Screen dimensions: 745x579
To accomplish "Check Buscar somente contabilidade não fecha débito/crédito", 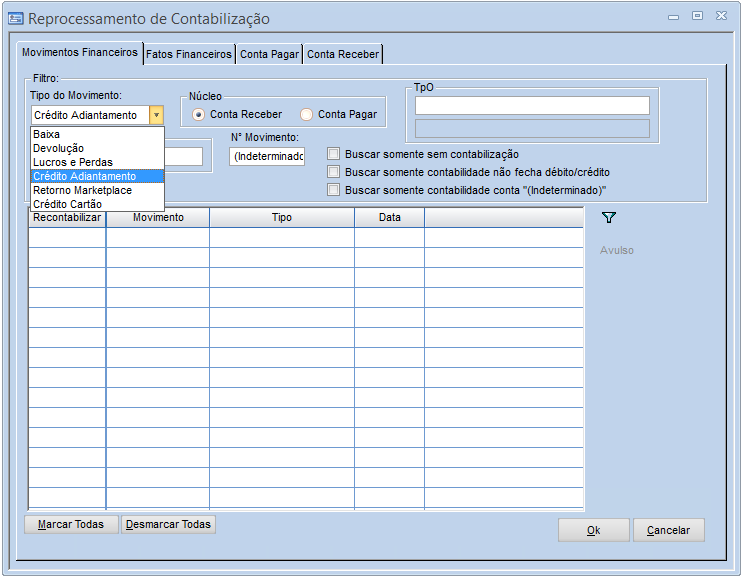I will coord(334,172).
